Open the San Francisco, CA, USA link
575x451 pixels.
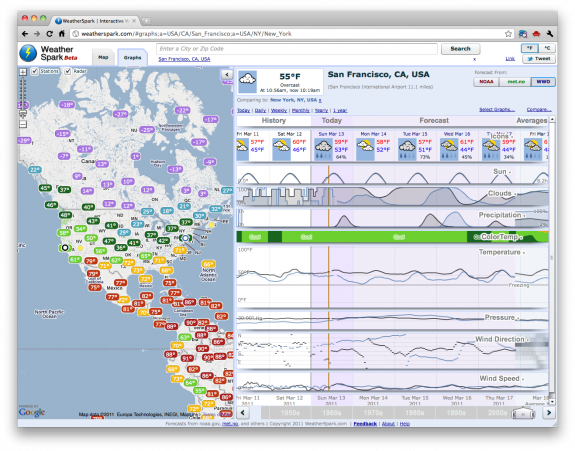click(184, 59)
